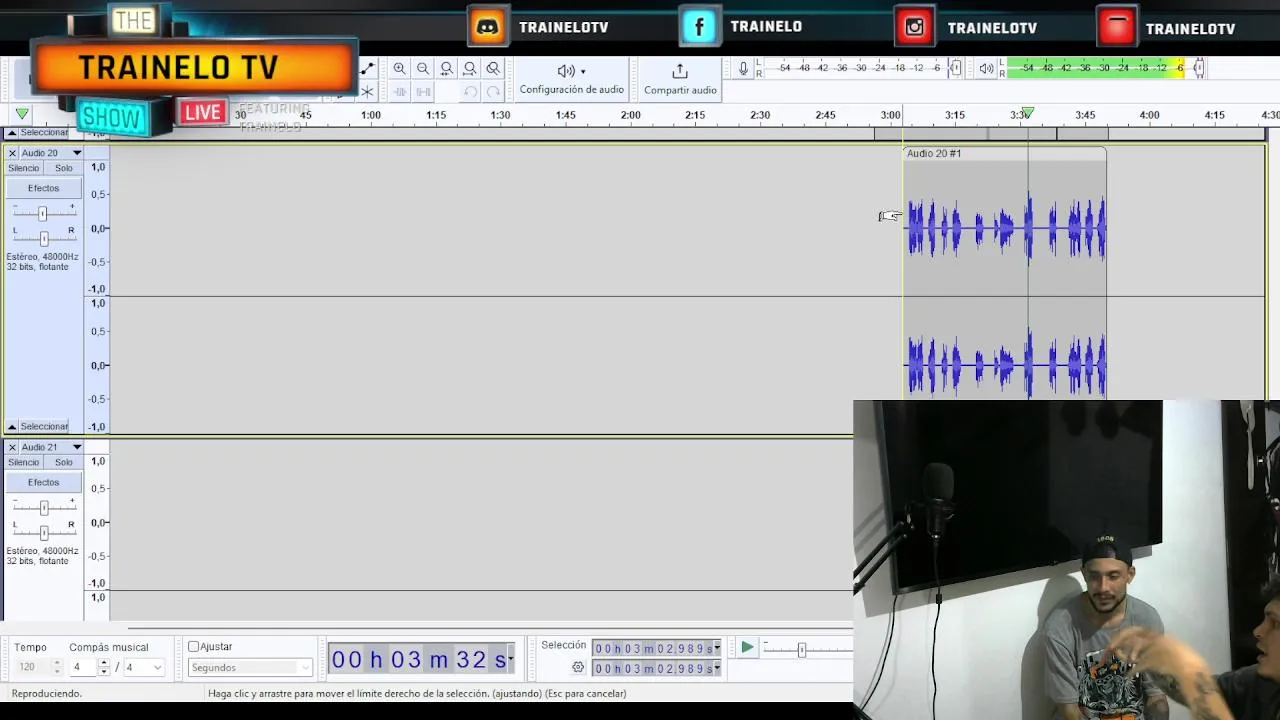Screen dimensions: 1280x720
Task: Click Efectos button on Audio 21 track
Action: coord(43,482)
